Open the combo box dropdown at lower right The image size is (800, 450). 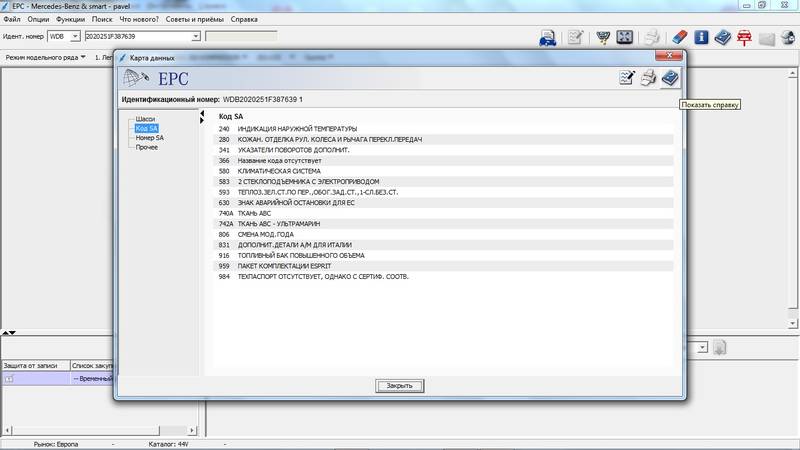tap(703, 348)
